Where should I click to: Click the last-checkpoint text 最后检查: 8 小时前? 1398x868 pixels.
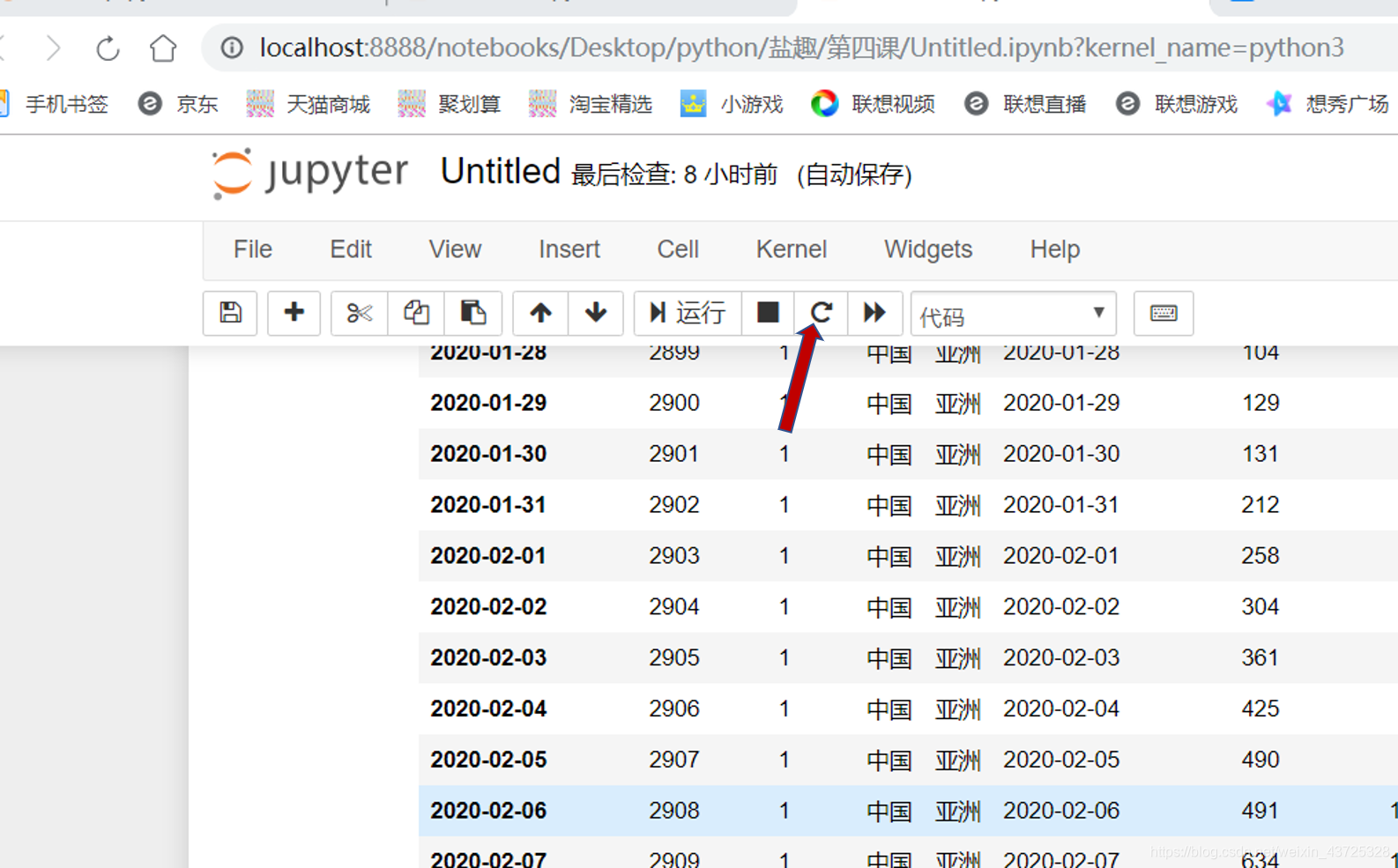(x=674, y=174)
